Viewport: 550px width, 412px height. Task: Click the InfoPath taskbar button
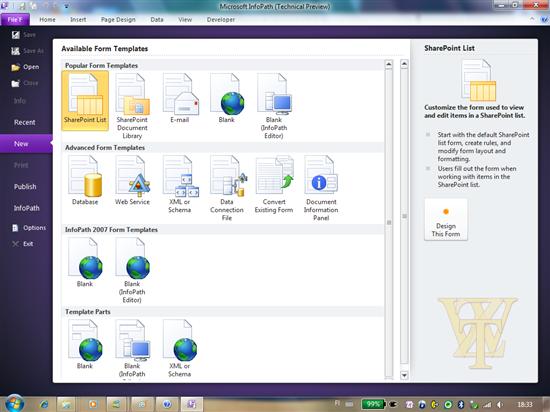tap(192, 404)
